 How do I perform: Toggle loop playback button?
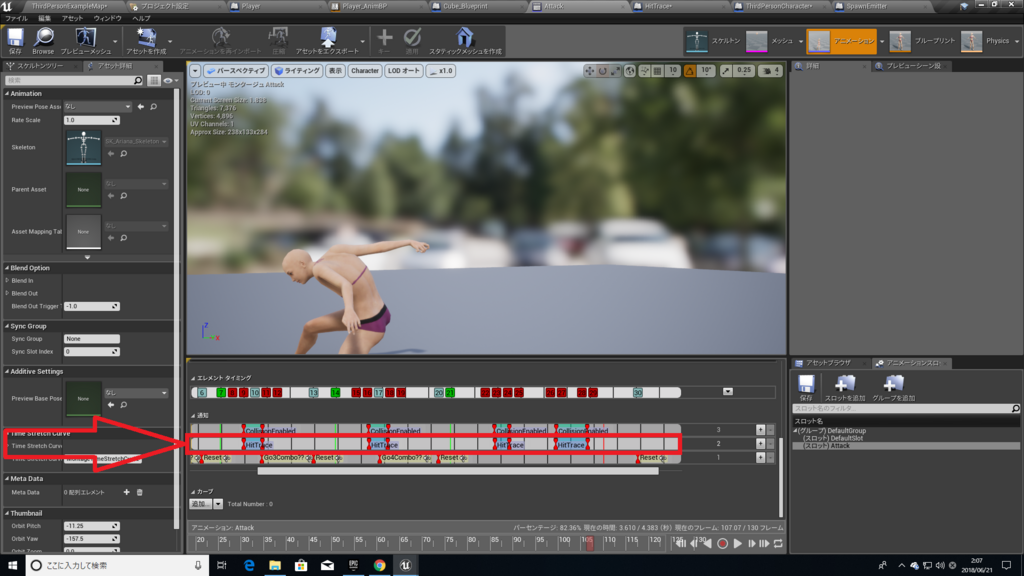778,543
